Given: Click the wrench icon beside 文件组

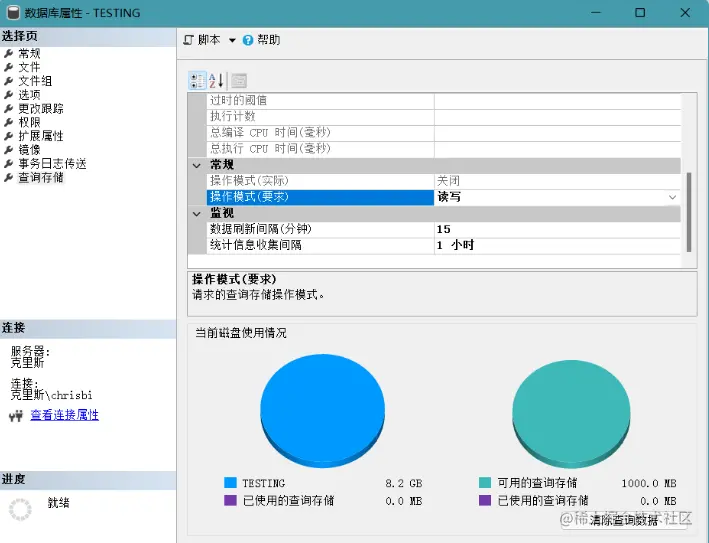Looking at the screenshot, I should click(x=8, y=81).
